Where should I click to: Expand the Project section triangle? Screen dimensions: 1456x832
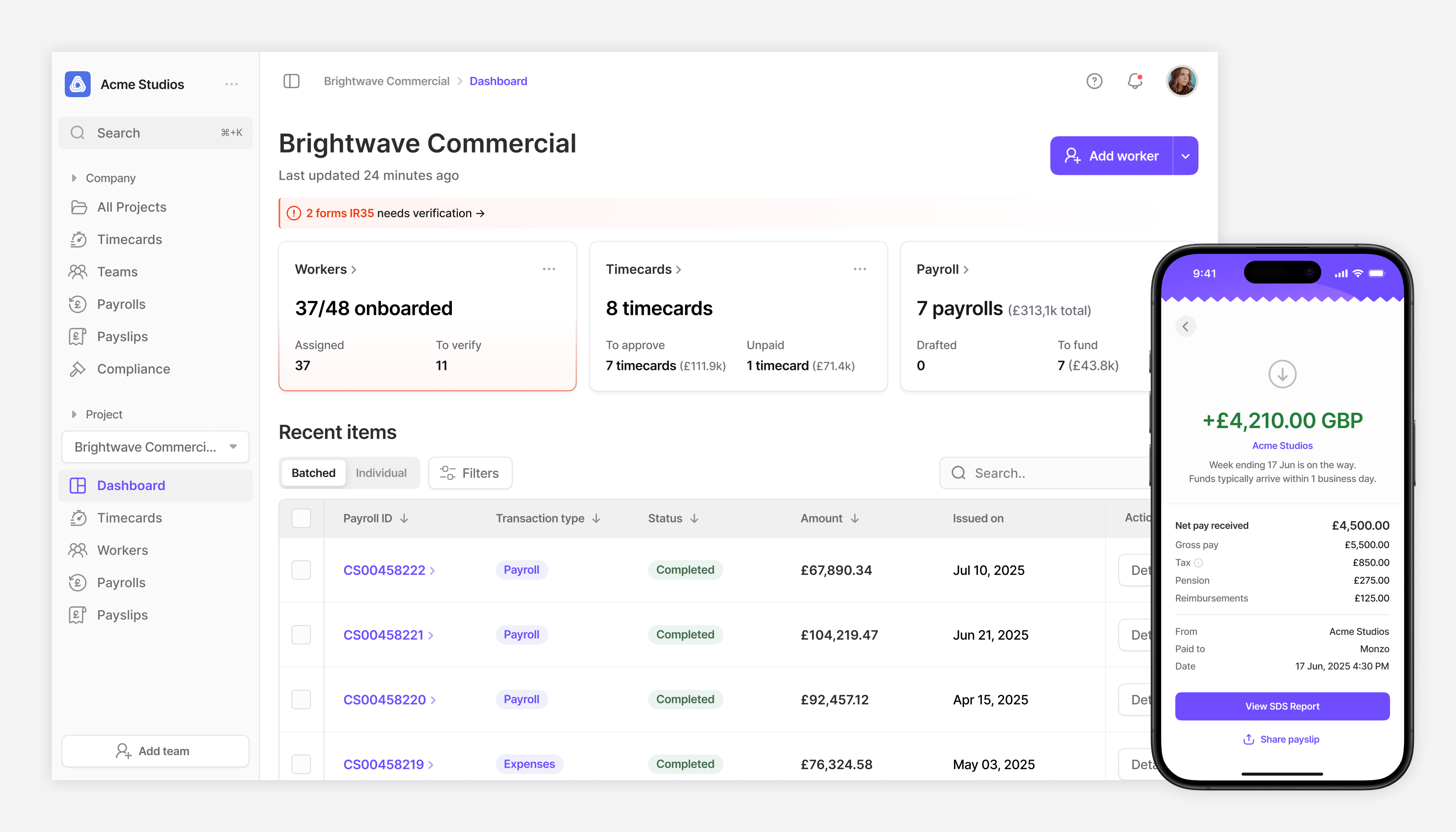click(74, 414)
